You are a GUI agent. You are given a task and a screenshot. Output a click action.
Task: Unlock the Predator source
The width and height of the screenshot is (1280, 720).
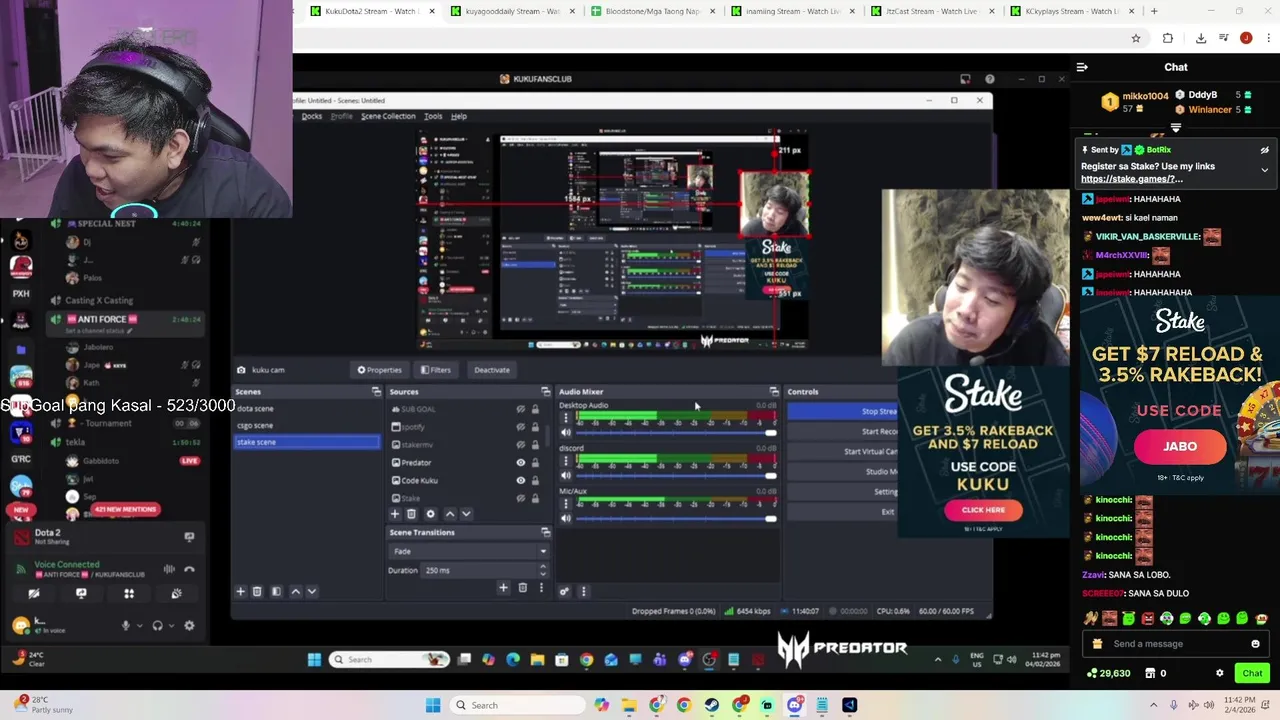pyautogui.click(x=535, y=463)
